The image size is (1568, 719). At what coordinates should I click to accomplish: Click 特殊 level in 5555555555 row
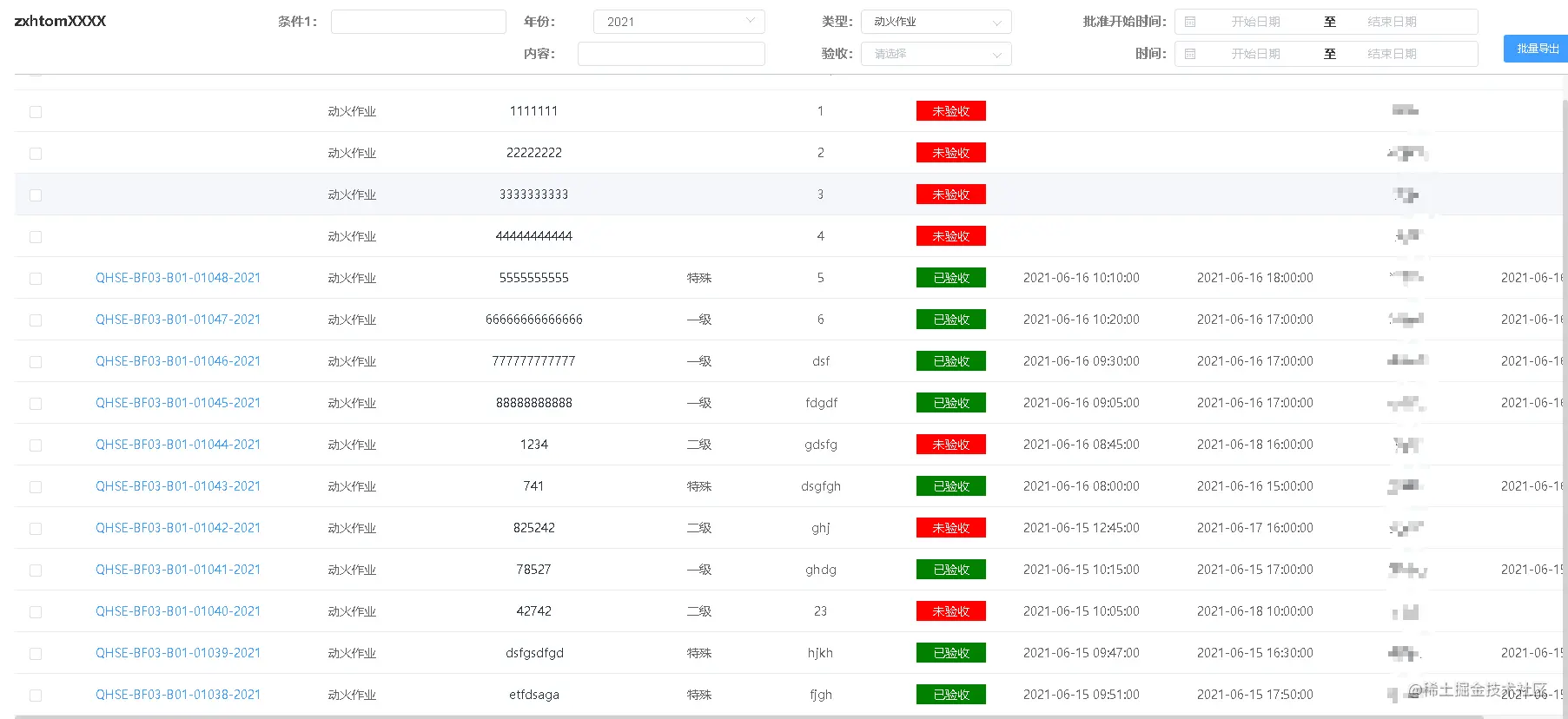click(x=699, y=278)
